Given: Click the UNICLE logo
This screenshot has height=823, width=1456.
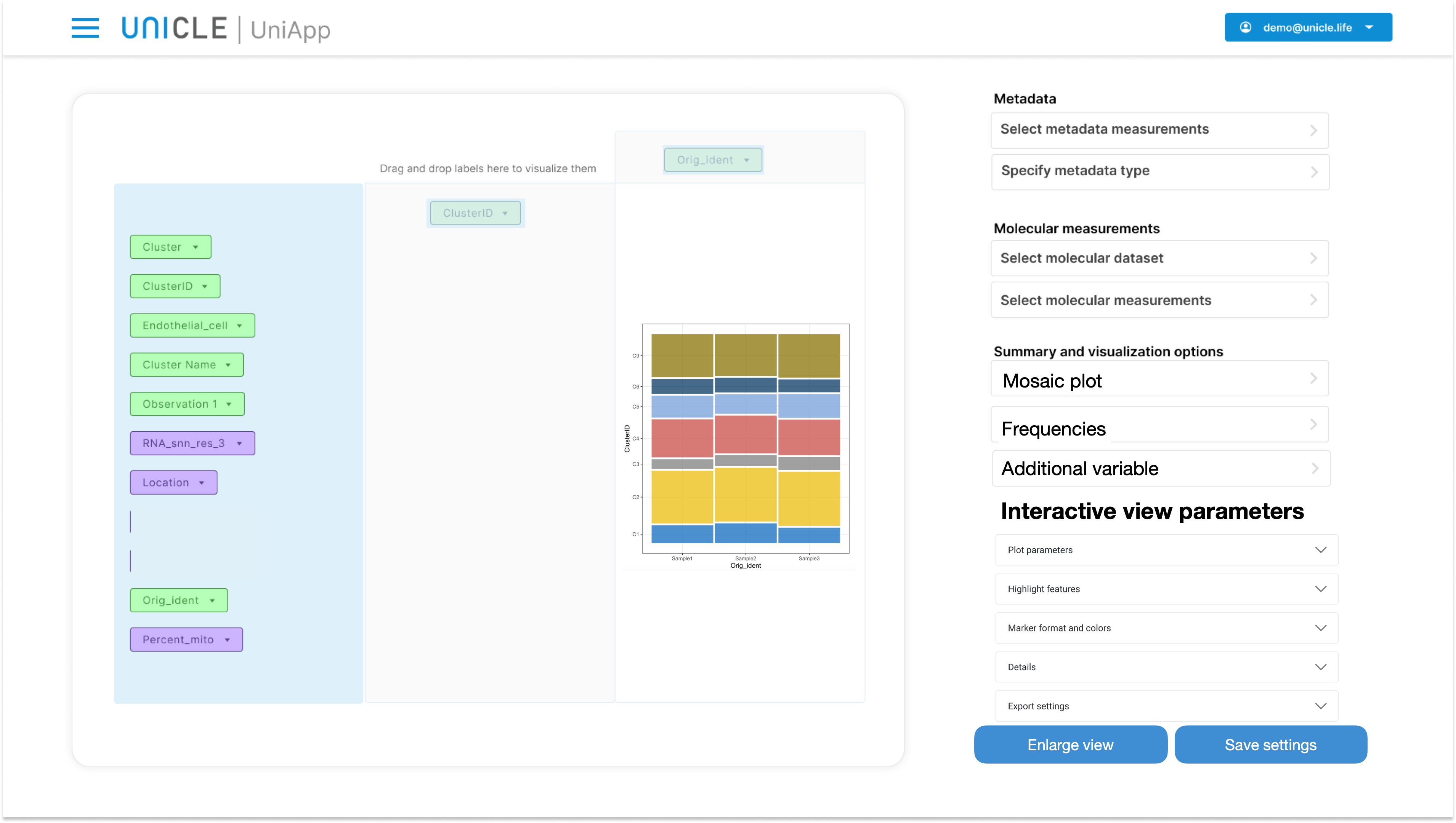Looking at the screenshot, I should [x=174, y=28].
